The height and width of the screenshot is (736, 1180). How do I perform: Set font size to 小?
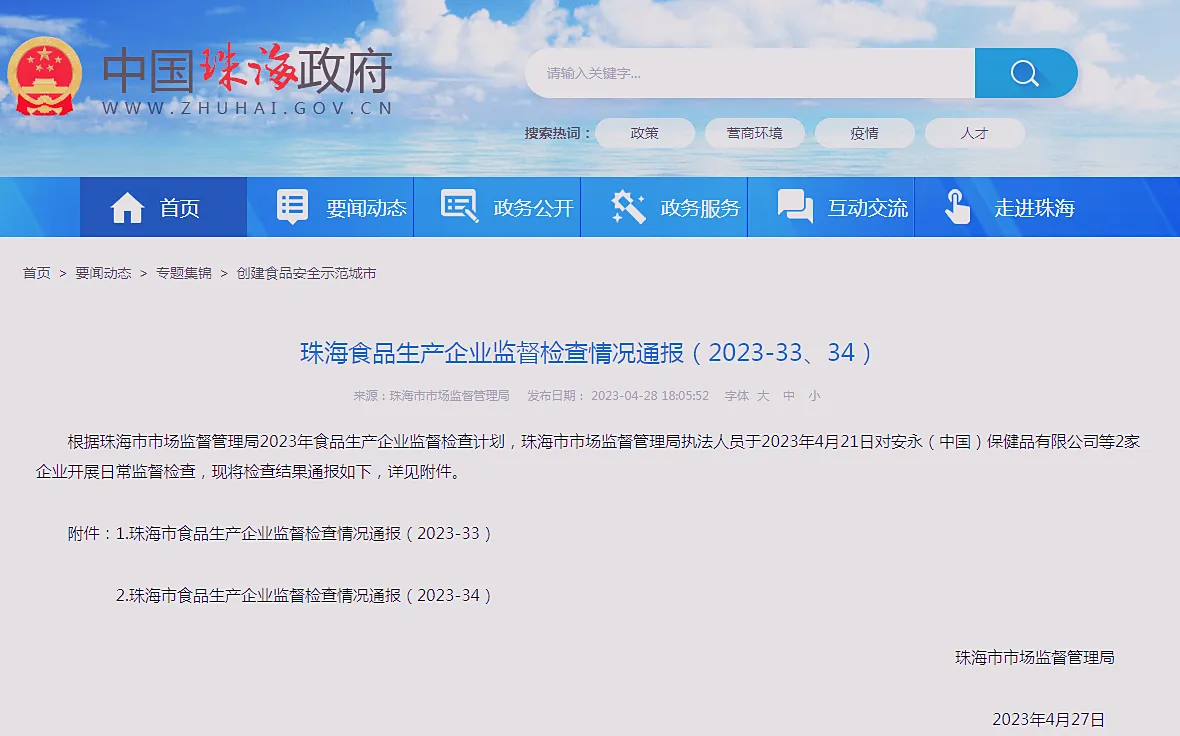814,396
